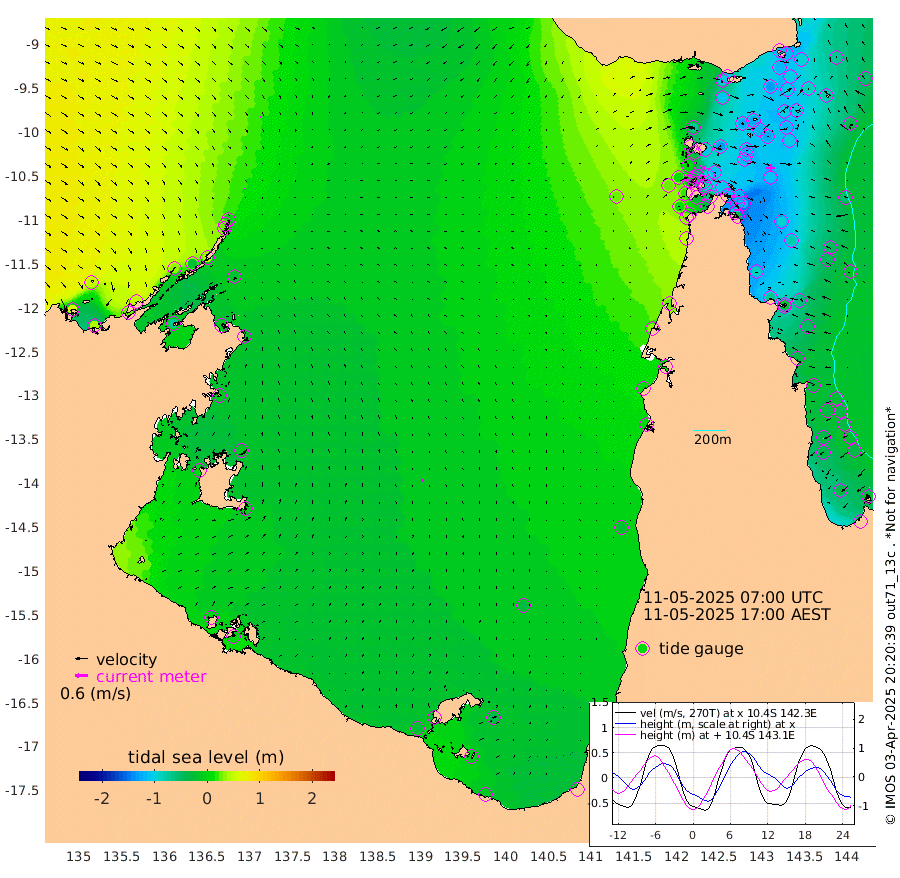The image size is (900, 878).
Task: Click inset legend 'height (m) at + 10.4S 143.1E'
Action: tap(717, 735)
